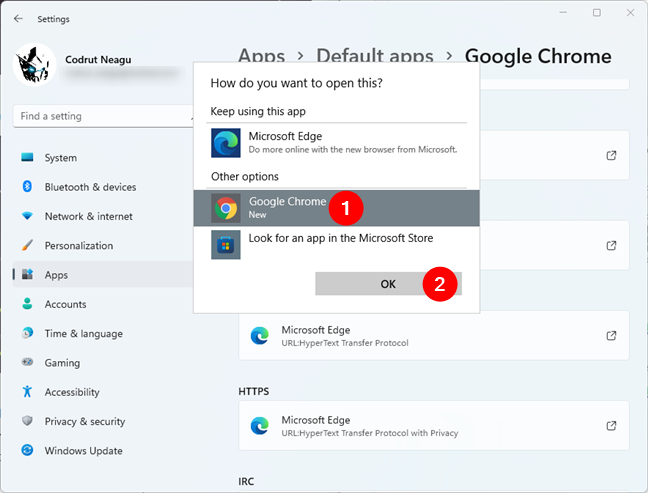Screen dimensions: 648x493
Task: Click the Windows Update refresh icon
Action: pos(27,450)
